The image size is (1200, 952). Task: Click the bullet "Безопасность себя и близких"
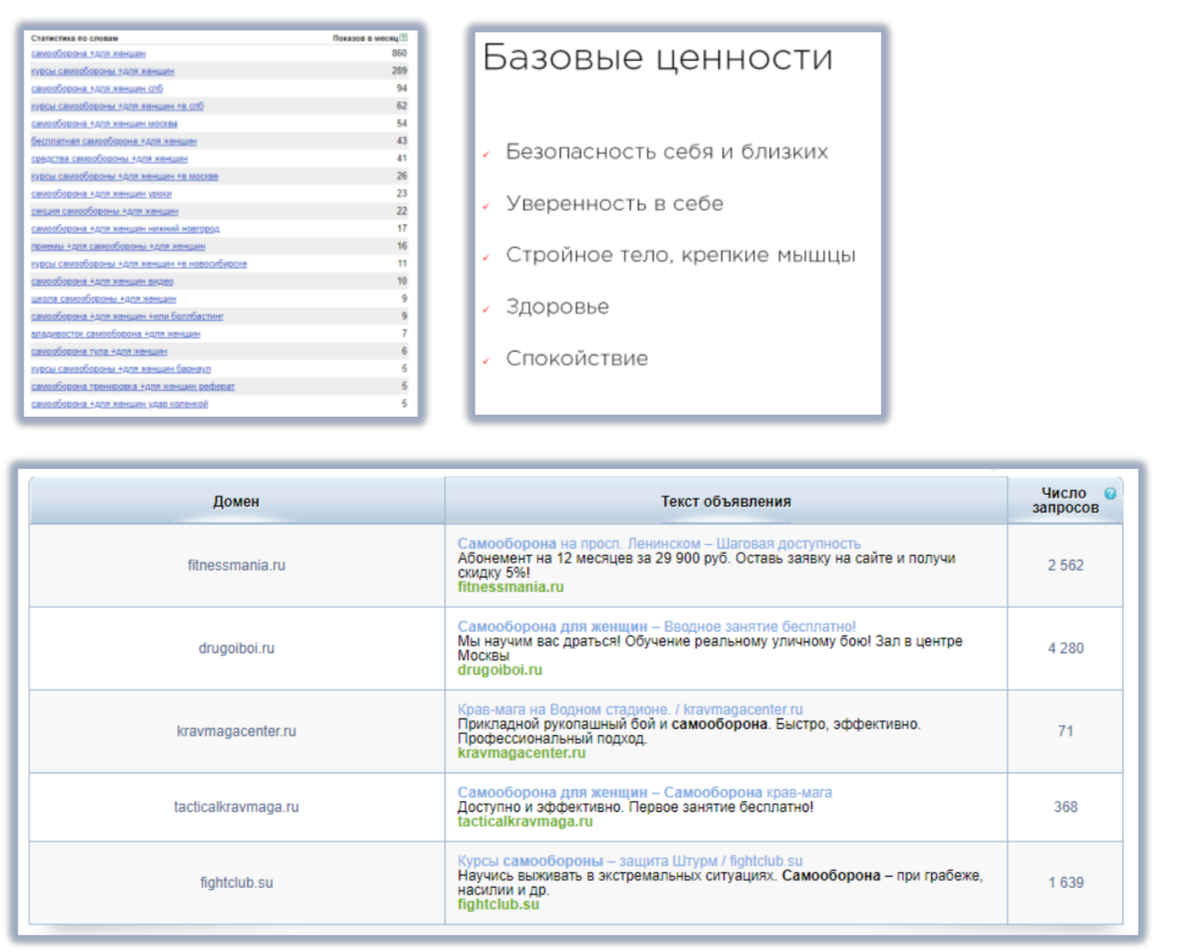point(667,152)
